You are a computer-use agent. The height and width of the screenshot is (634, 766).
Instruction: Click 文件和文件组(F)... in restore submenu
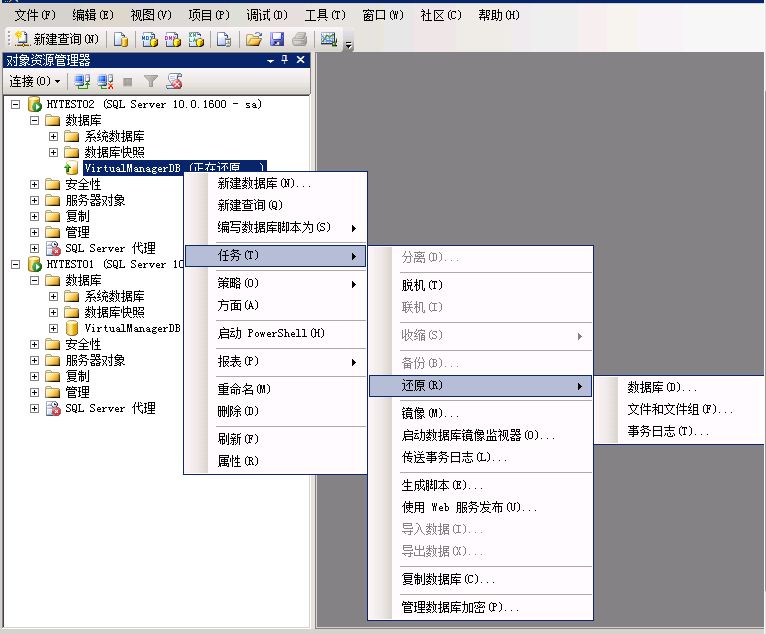(680, 409)
